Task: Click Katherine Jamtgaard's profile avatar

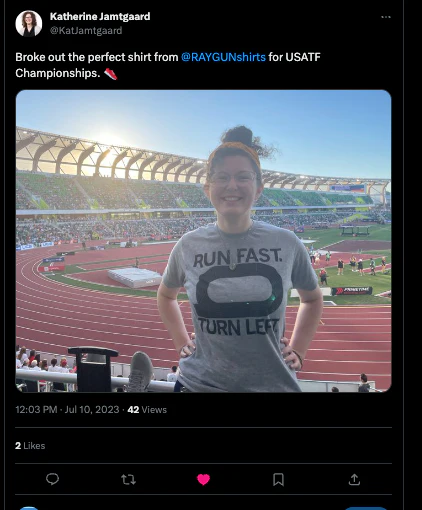Action: click(x=29, y=23)
